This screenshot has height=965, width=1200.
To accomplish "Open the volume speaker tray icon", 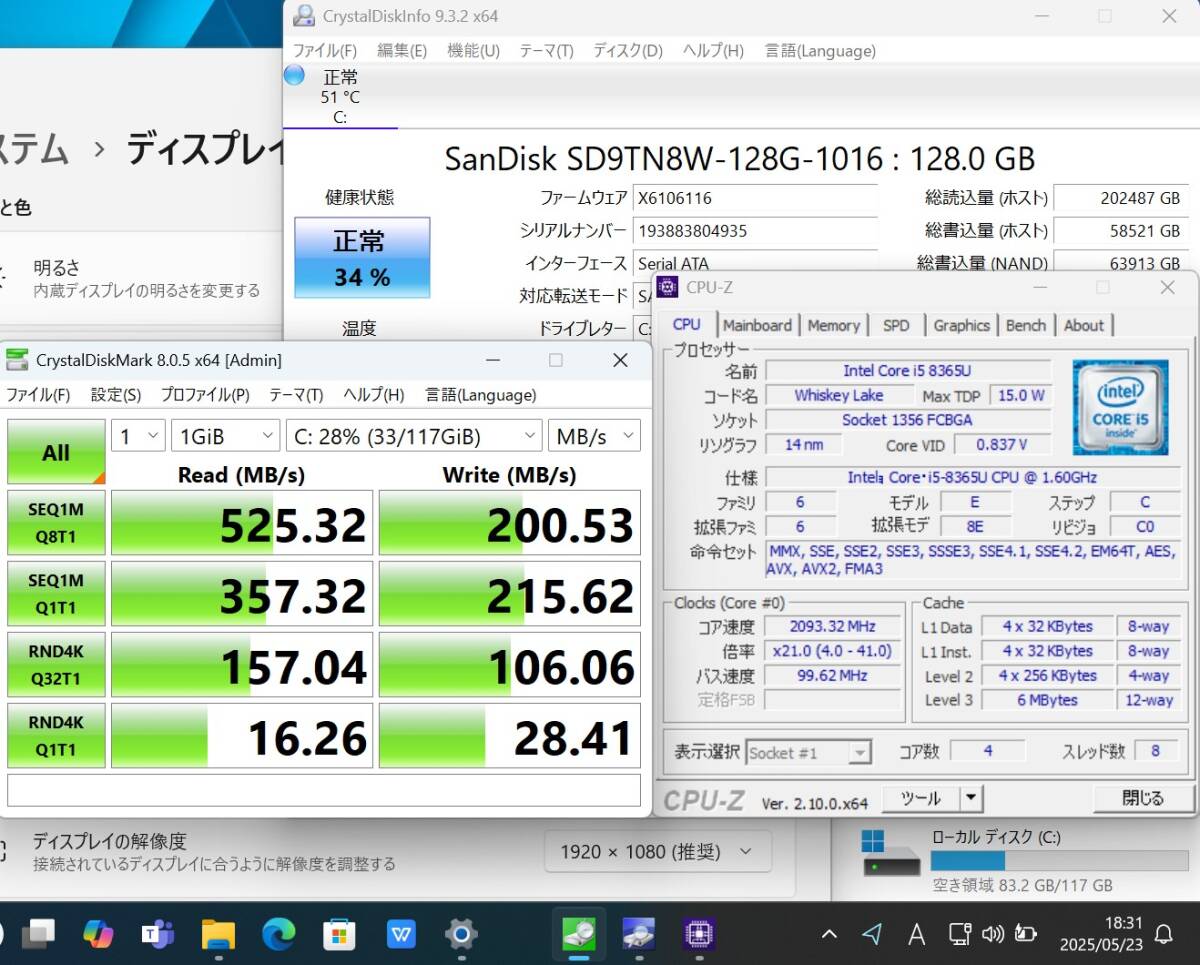I will (992, 934).
